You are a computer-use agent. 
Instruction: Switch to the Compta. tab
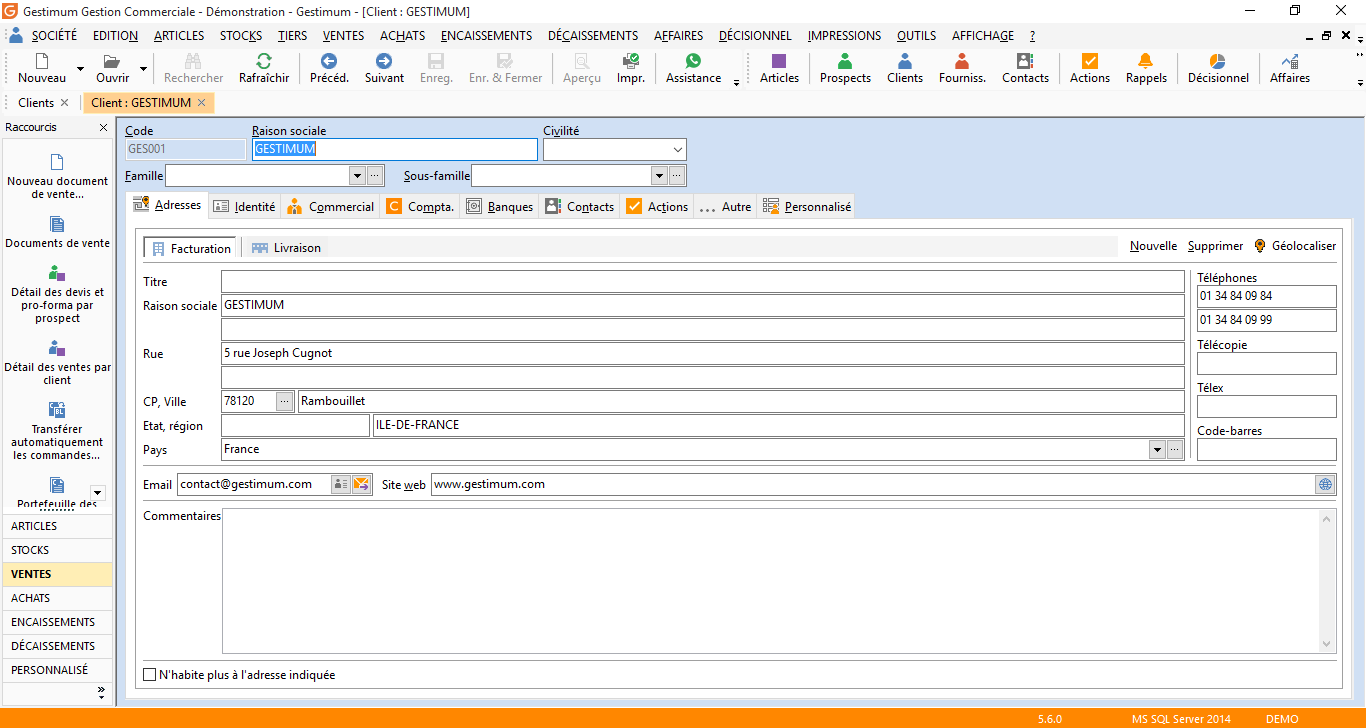point(421,207)
